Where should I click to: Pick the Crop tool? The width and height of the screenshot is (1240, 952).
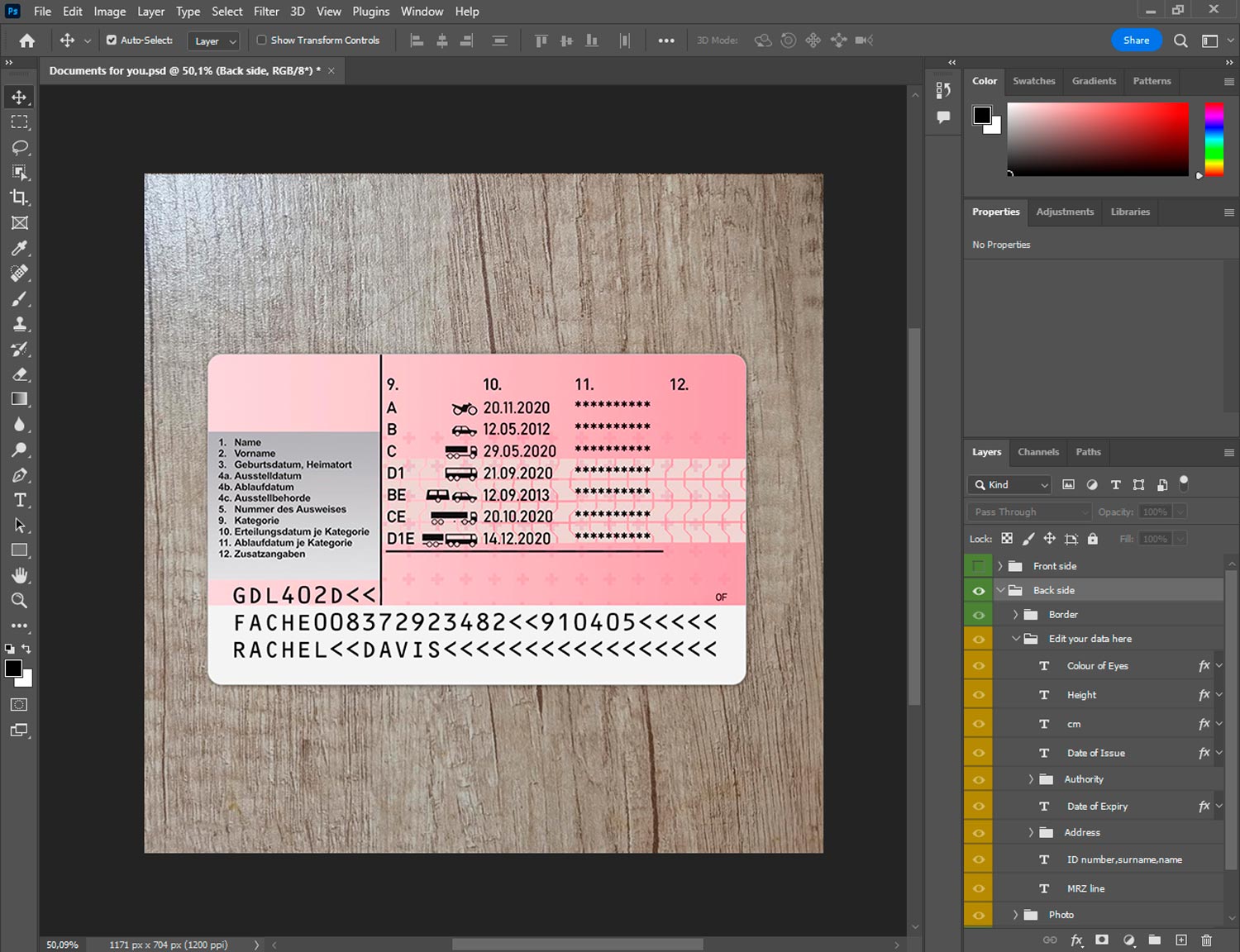coord(19,198)
